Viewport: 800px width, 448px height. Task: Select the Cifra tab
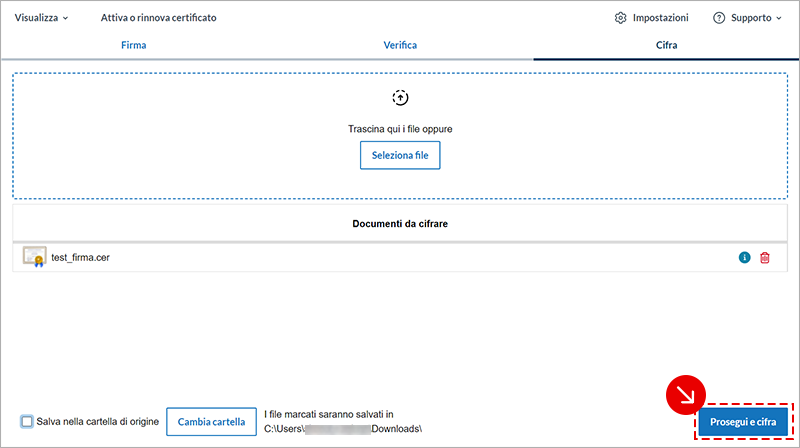tap(666, 45)
